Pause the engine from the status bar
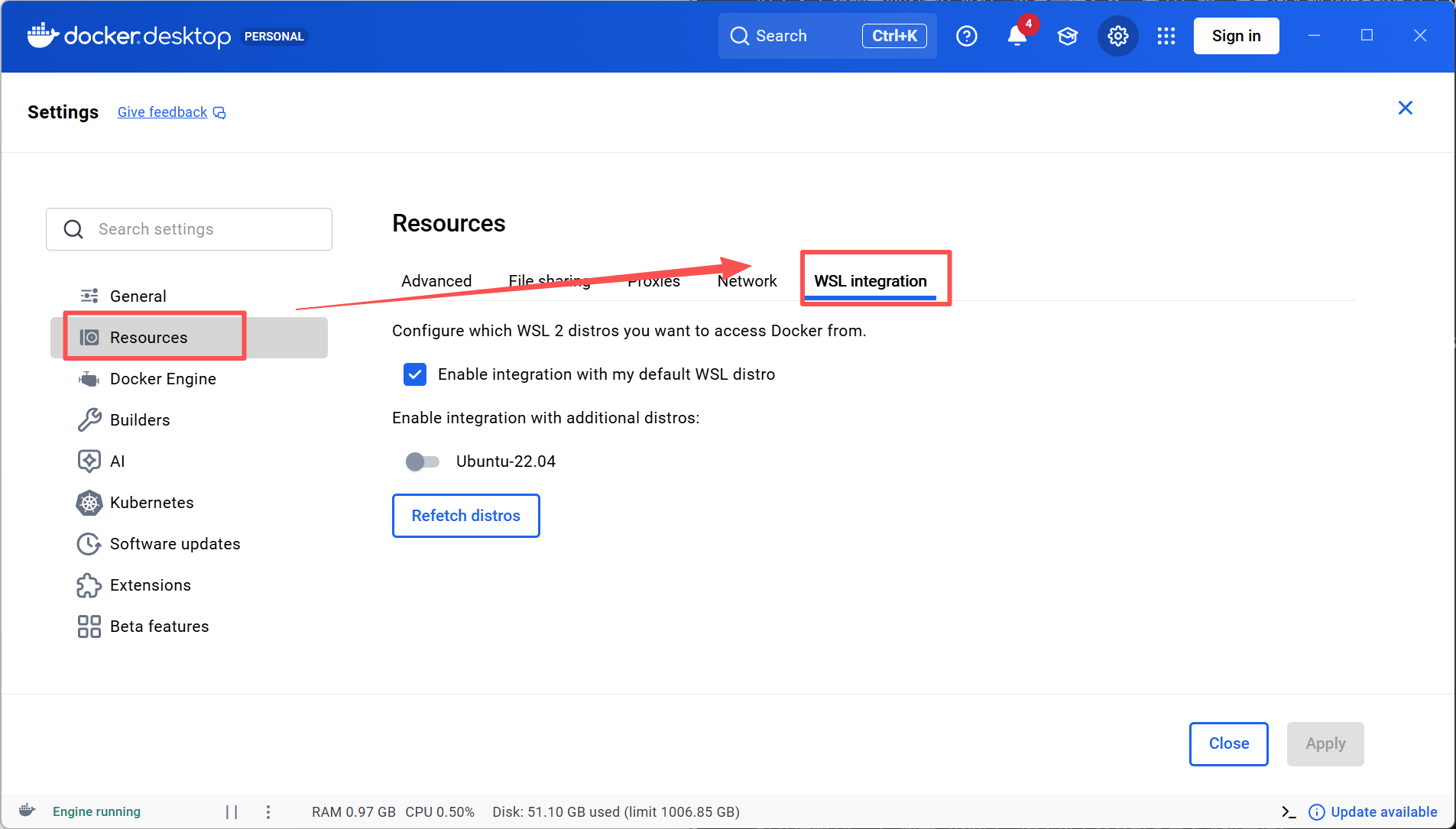This screenshot has height=829, width=1456. coord(232,811)
